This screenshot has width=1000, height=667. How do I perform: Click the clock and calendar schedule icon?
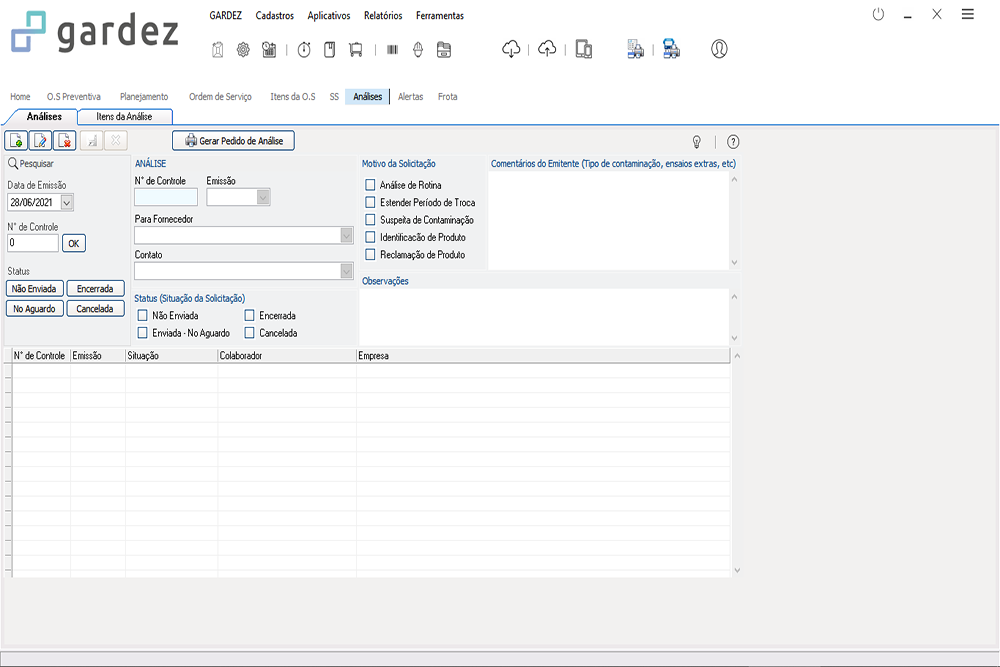pos(269,50)
